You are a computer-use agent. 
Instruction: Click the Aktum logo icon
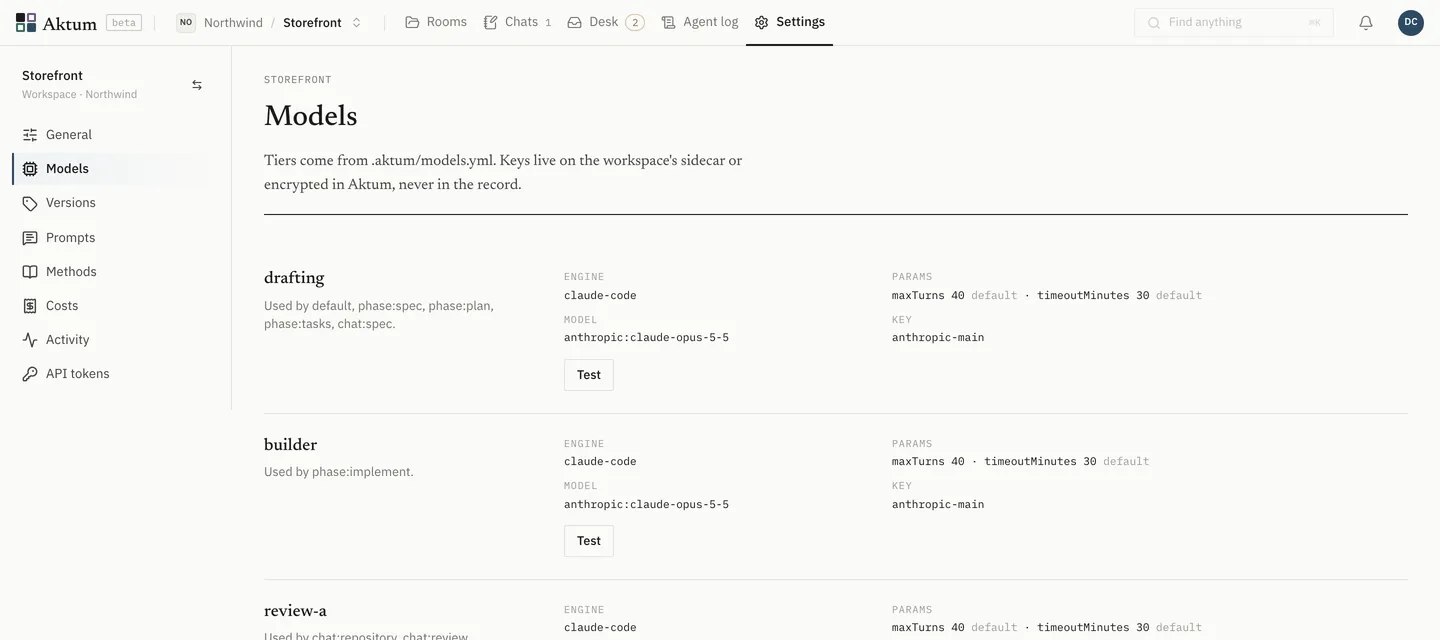pyautogui.click(x=26, y=22)
